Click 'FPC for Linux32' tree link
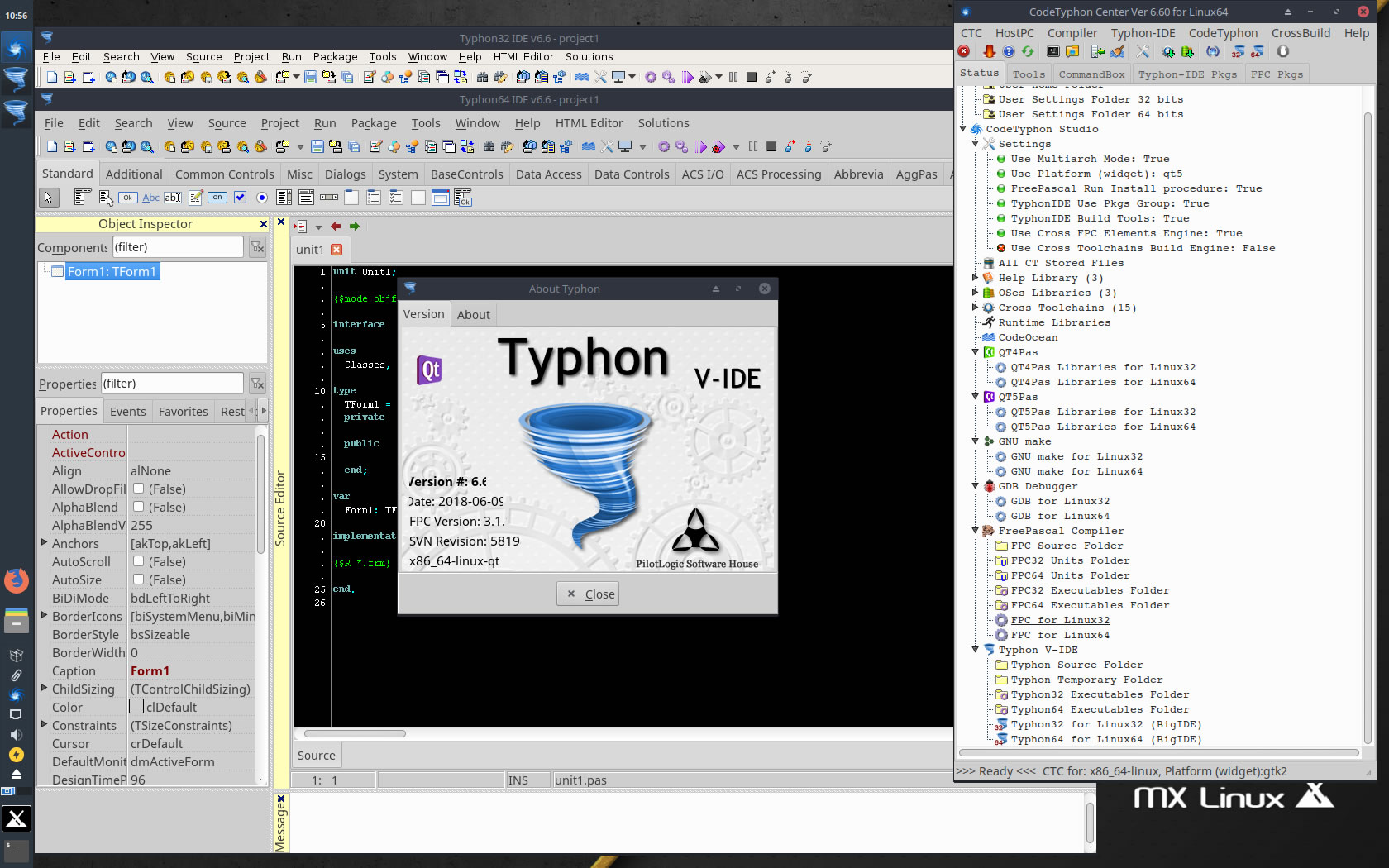 pos(1060,620)
